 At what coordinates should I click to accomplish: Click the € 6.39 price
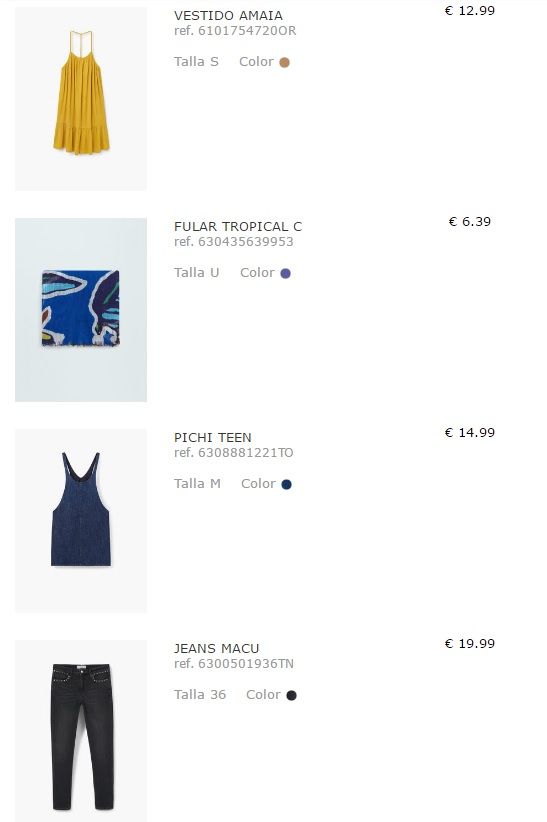(469, 221)
